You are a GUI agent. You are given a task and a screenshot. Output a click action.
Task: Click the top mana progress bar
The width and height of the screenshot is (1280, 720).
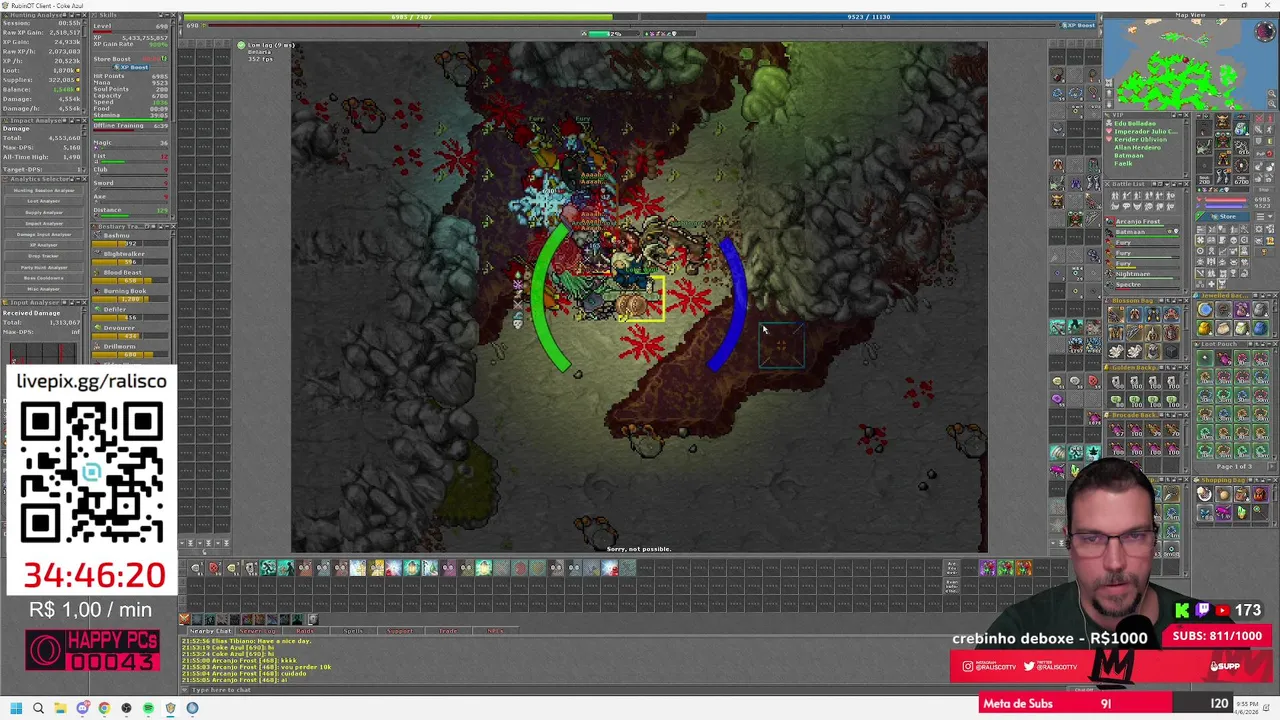pyautogui.click(x=868, y=17)
